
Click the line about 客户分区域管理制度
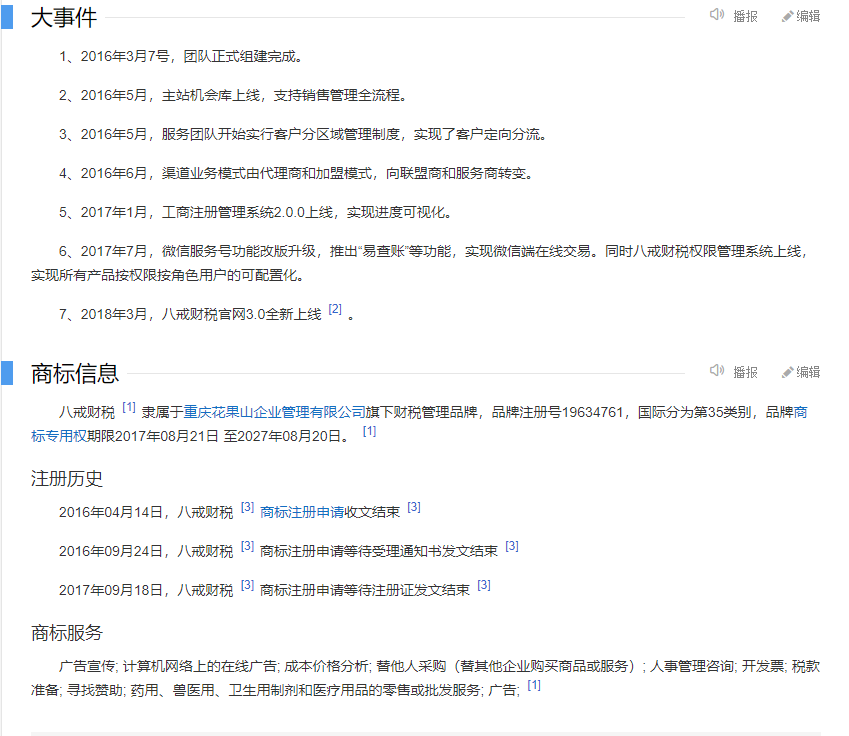click(x=303, y=134)
